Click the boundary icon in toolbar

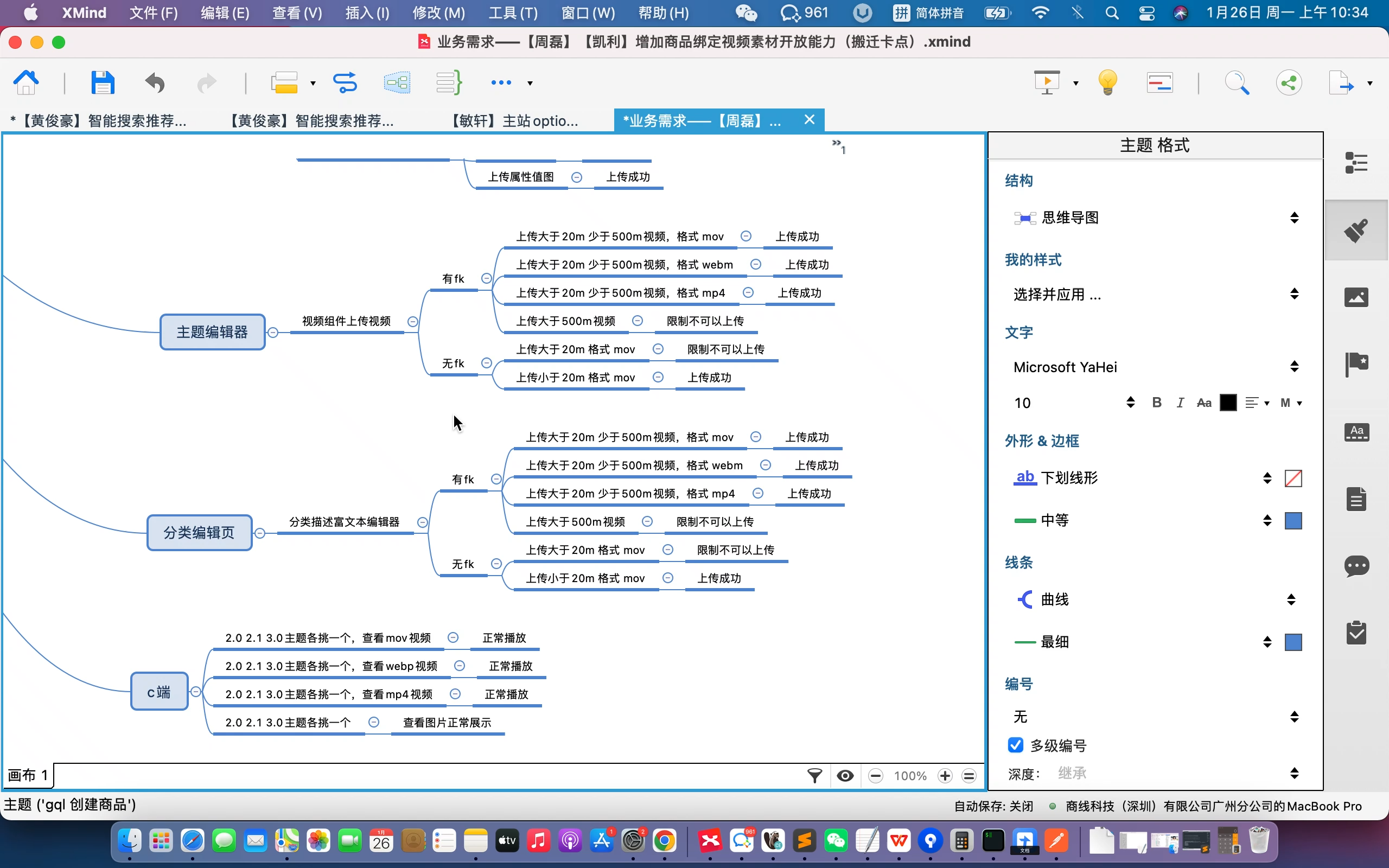tap(397, 82)
